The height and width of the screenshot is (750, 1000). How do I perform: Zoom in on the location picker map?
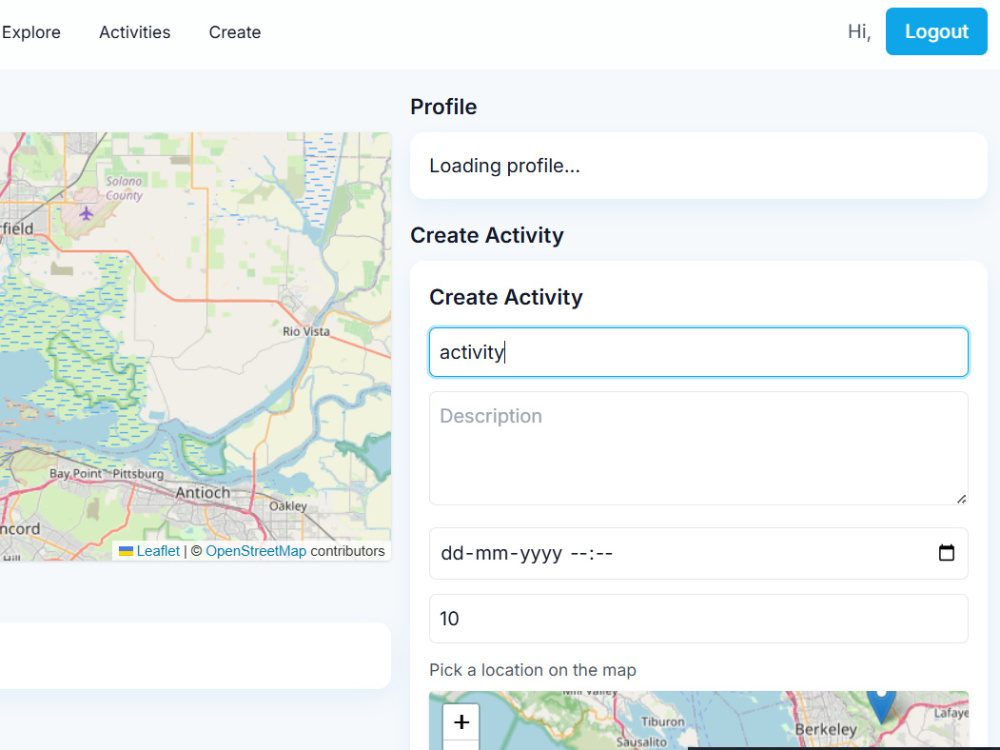point(461,722)
